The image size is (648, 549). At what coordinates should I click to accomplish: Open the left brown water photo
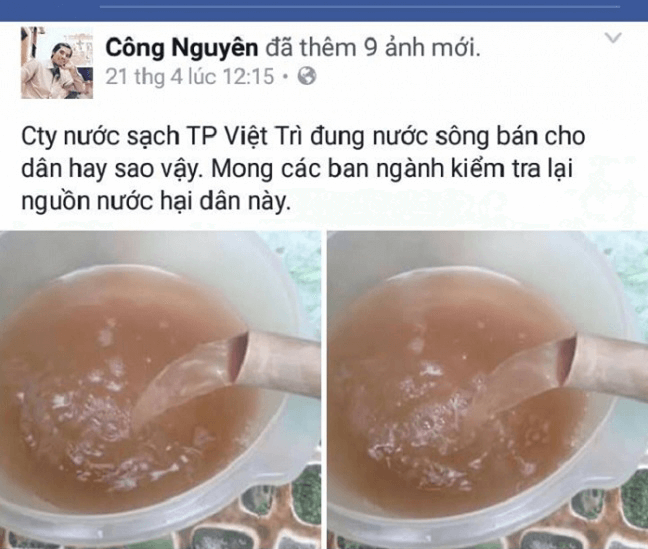[160, 390]
